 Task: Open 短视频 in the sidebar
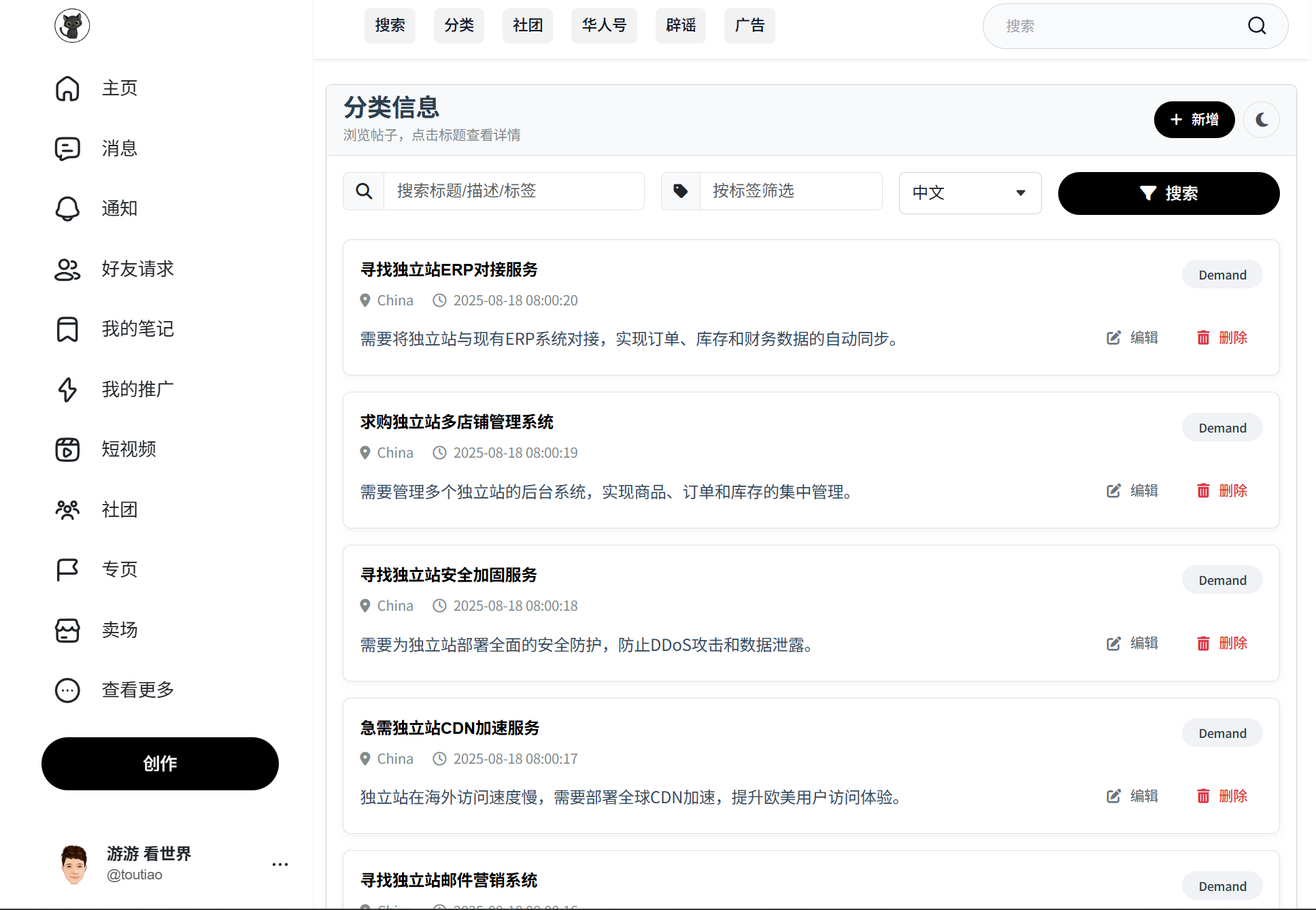pos(129,449)
